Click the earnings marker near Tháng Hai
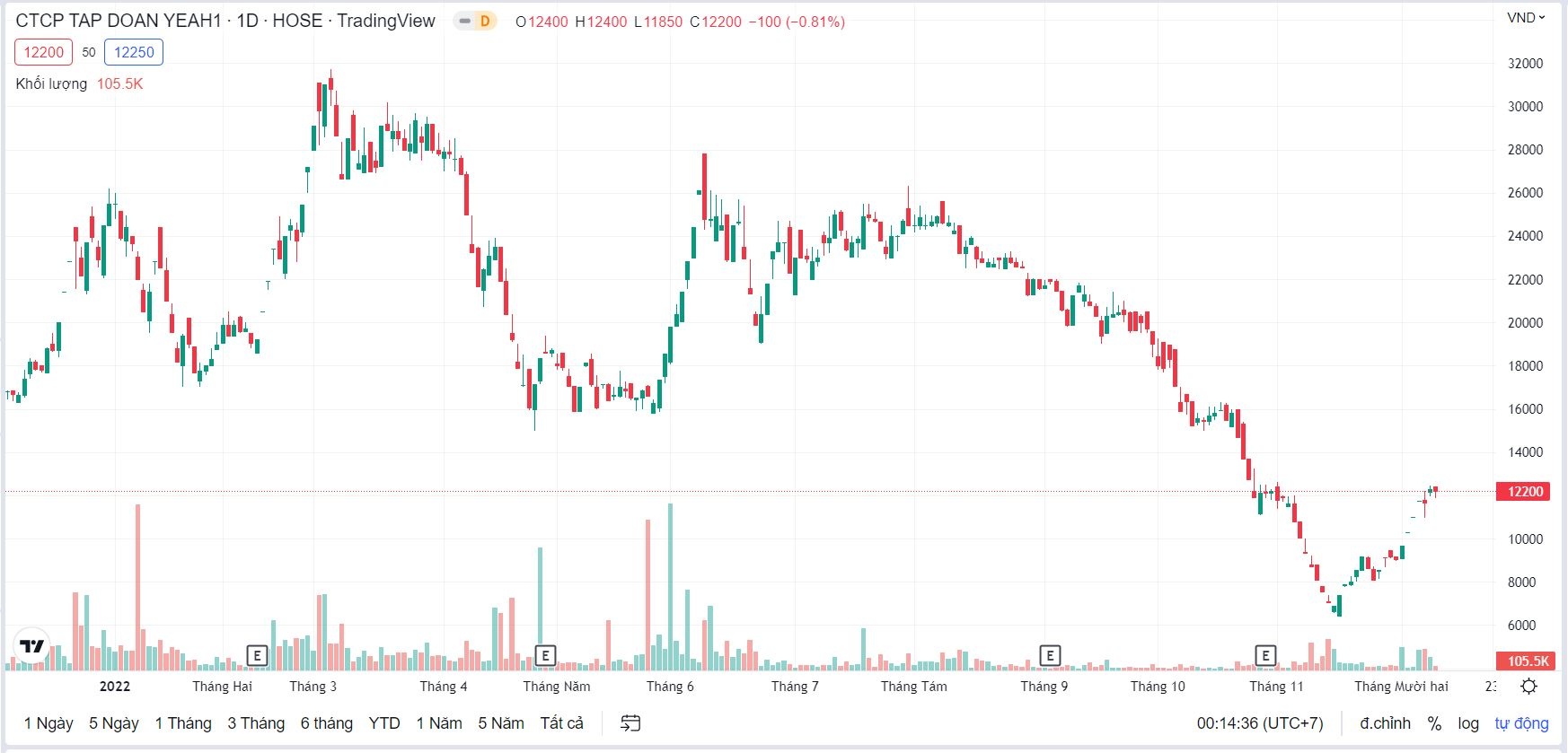The width and height of the screenshot is (1568, 753). [257, 656]
